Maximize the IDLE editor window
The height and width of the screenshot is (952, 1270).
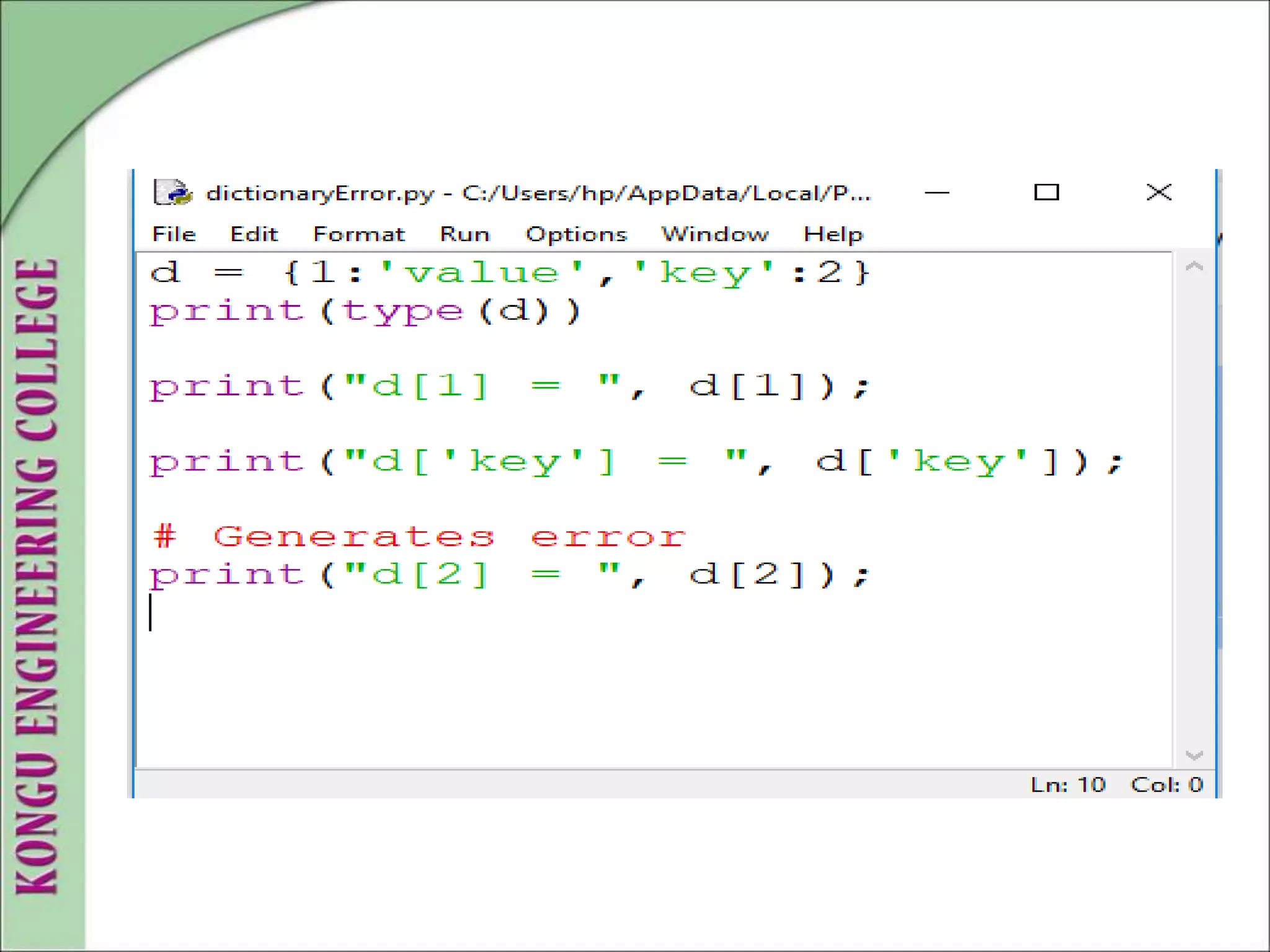pos(1046,193)
